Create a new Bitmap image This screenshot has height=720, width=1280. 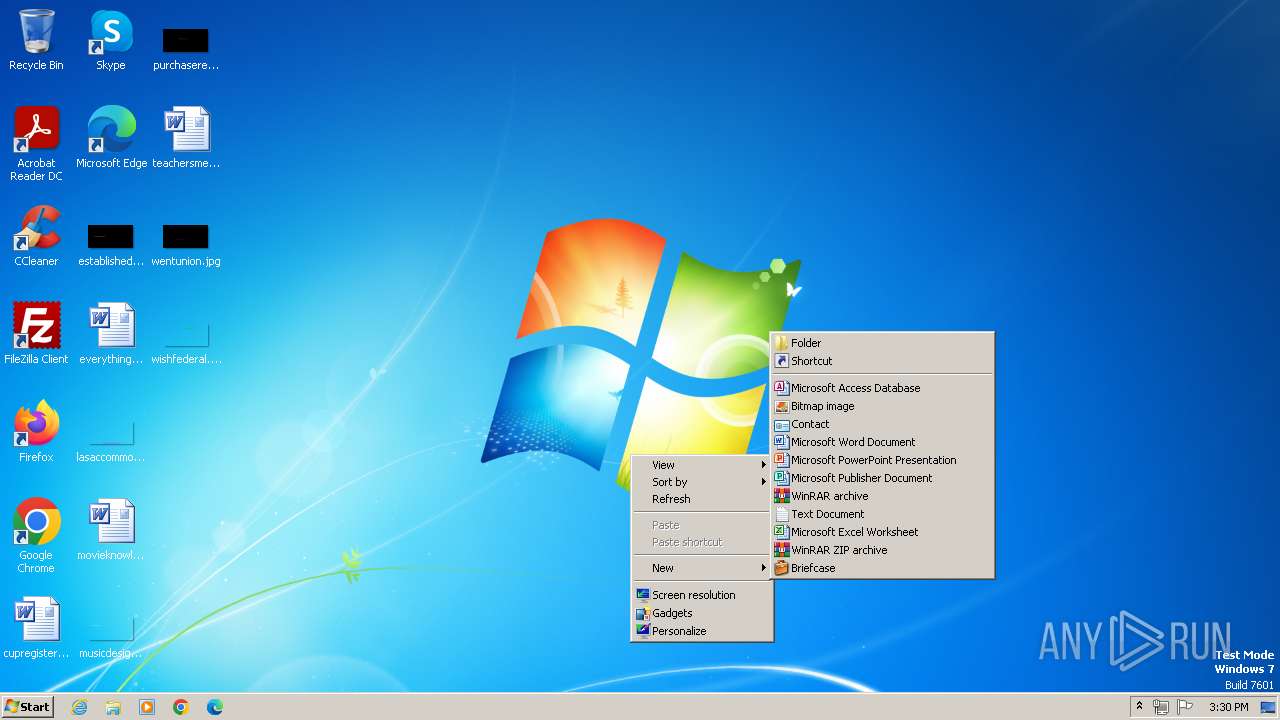882,406
